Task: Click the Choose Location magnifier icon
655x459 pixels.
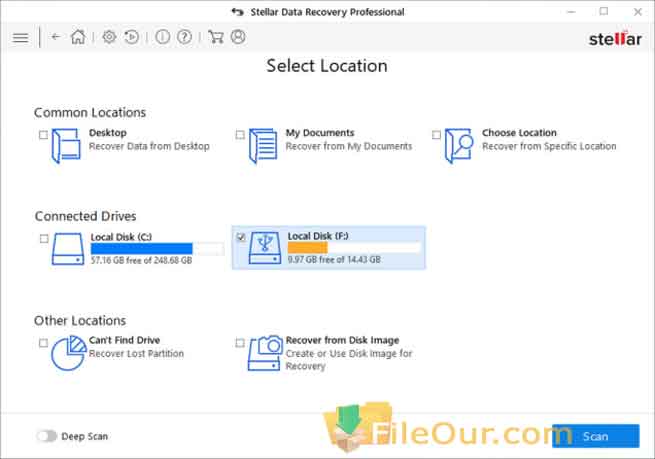Action: tap(459, 145)
